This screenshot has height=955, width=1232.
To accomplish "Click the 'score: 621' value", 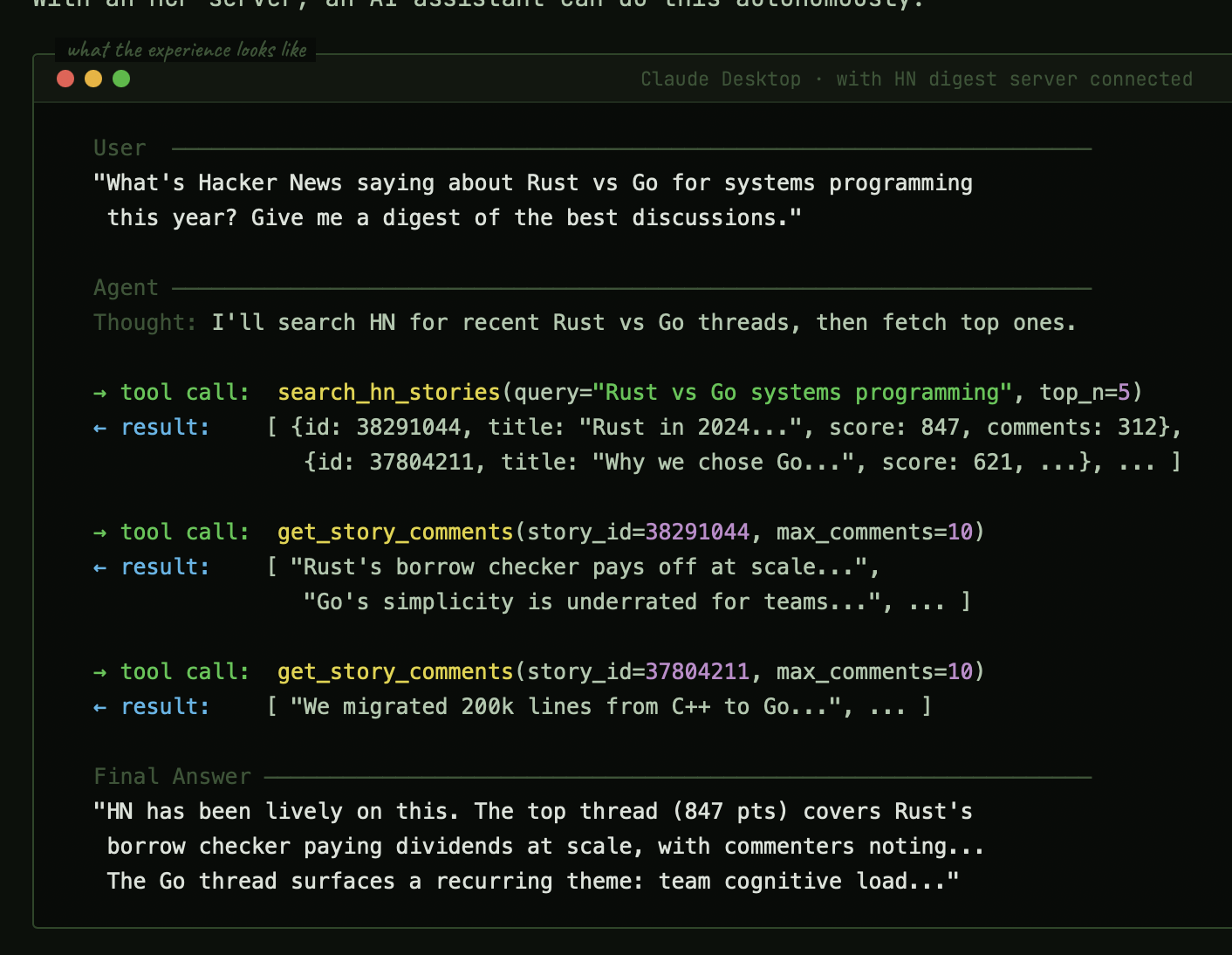I will click(947, 463).
